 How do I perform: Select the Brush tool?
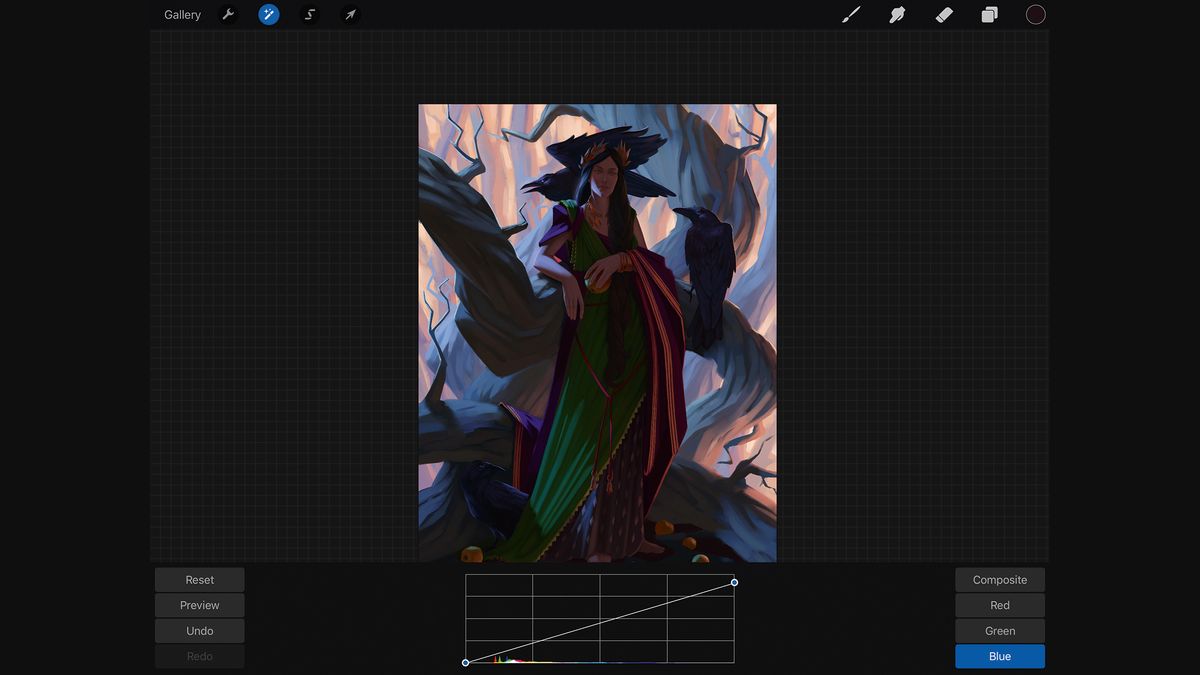point(851,14)
